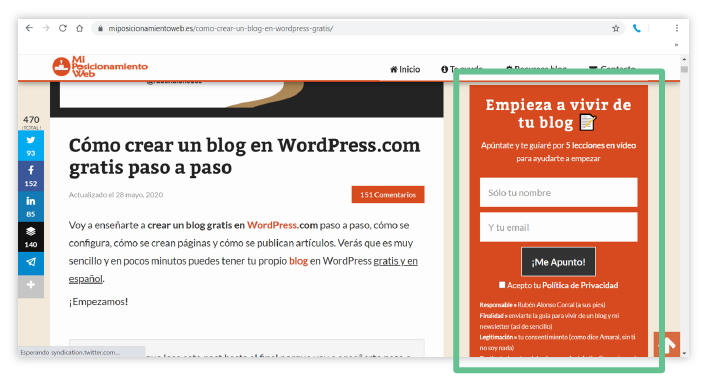This screenshot has width=701, height=379.
Task: Click the Actualizado el 28 mayo, 2020 text
Action: (116, 195)
